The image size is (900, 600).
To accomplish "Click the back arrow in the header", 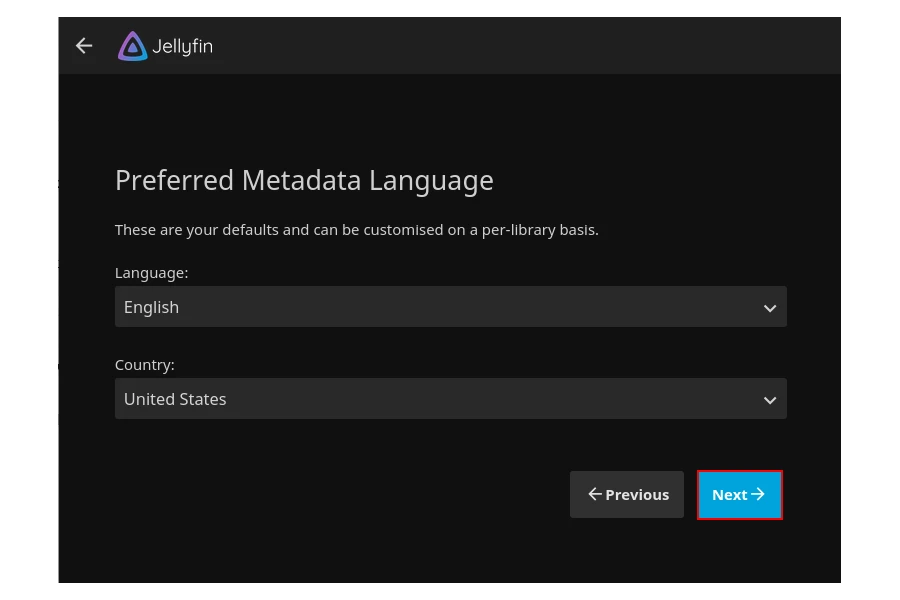I will point(84,46).
